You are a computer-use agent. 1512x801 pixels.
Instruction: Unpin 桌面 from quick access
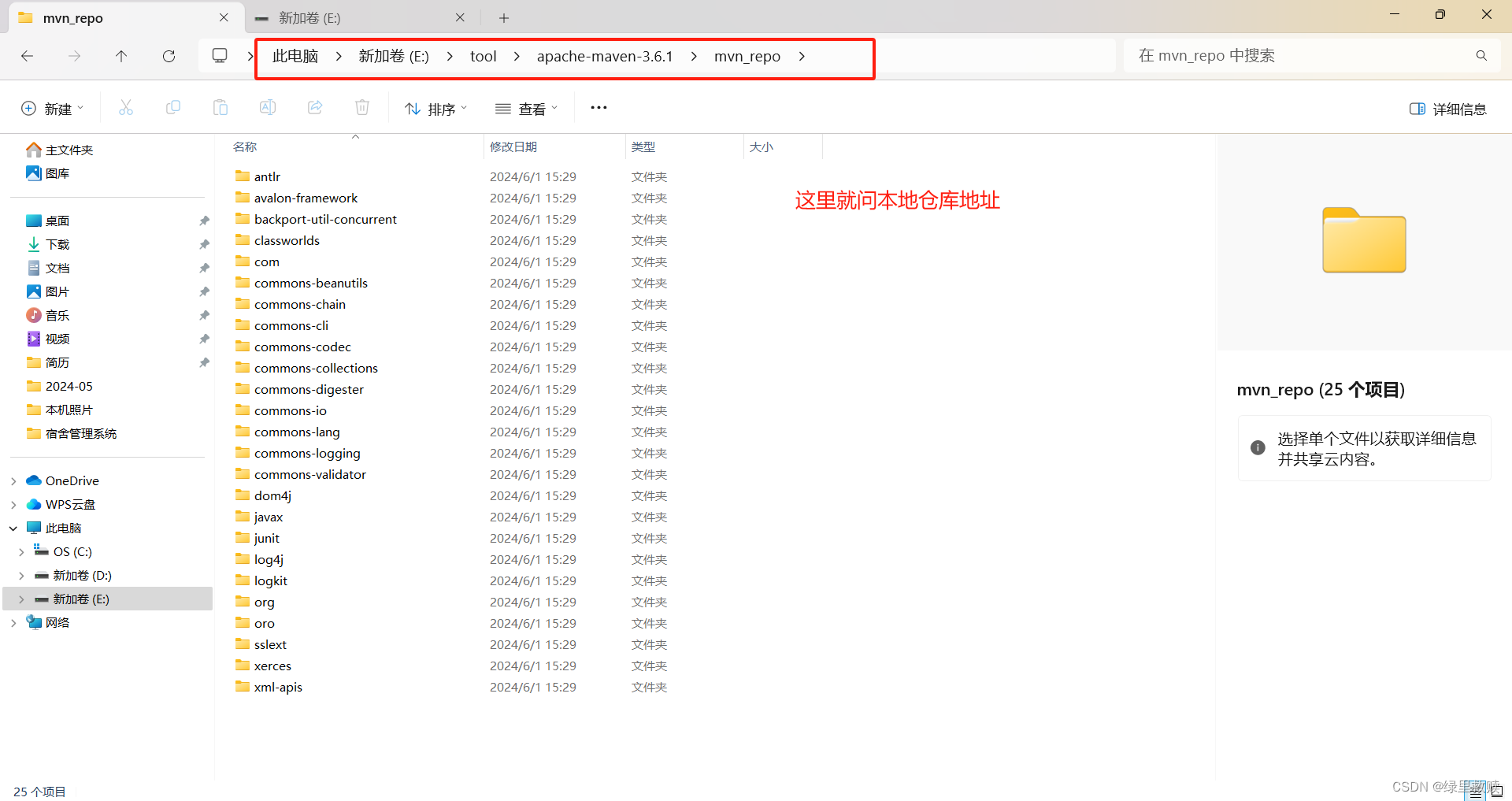click(204, 221)
